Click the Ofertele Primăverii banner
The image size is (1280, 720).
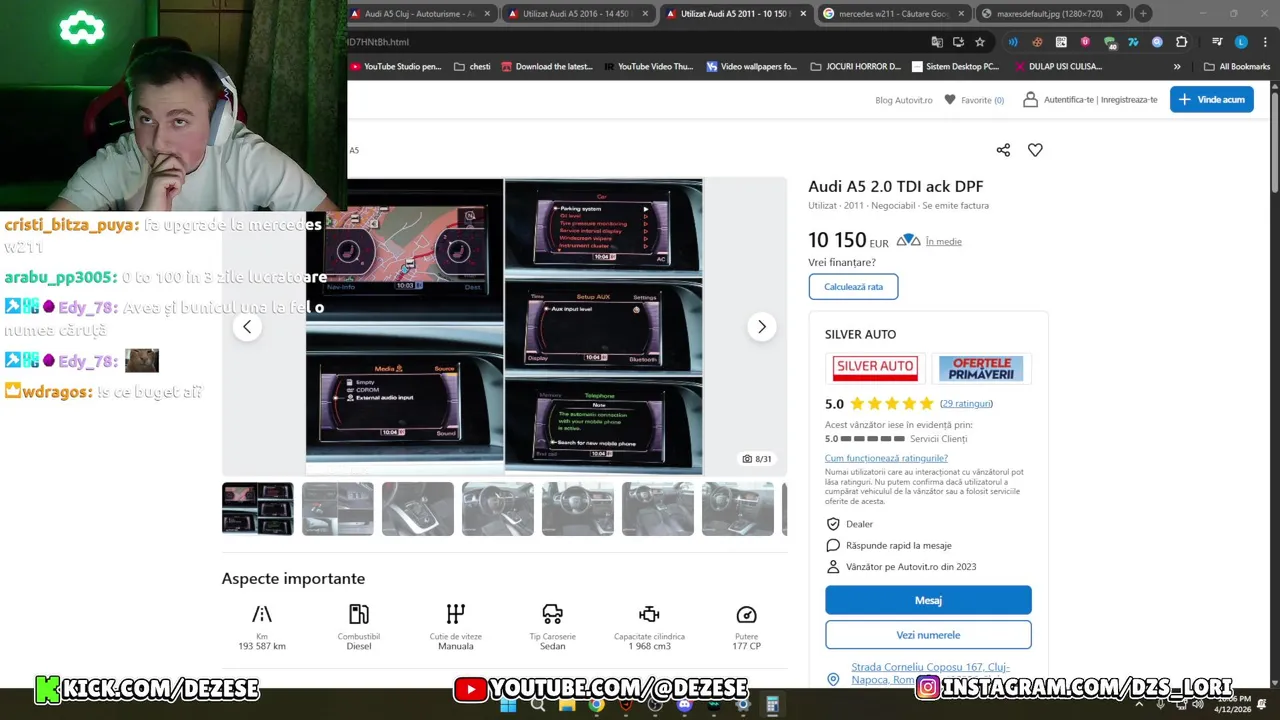pyautogui.click(x=980, y=368)
